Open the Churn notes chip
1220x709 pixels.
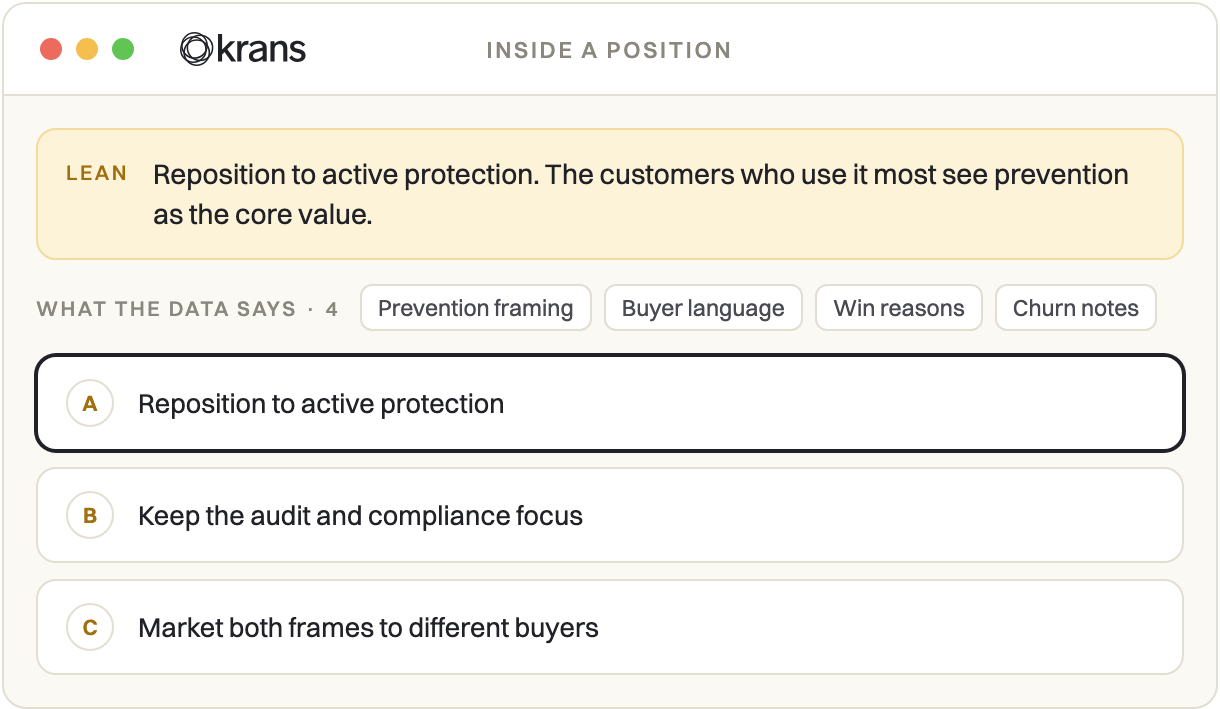[x=1075, y=308]
